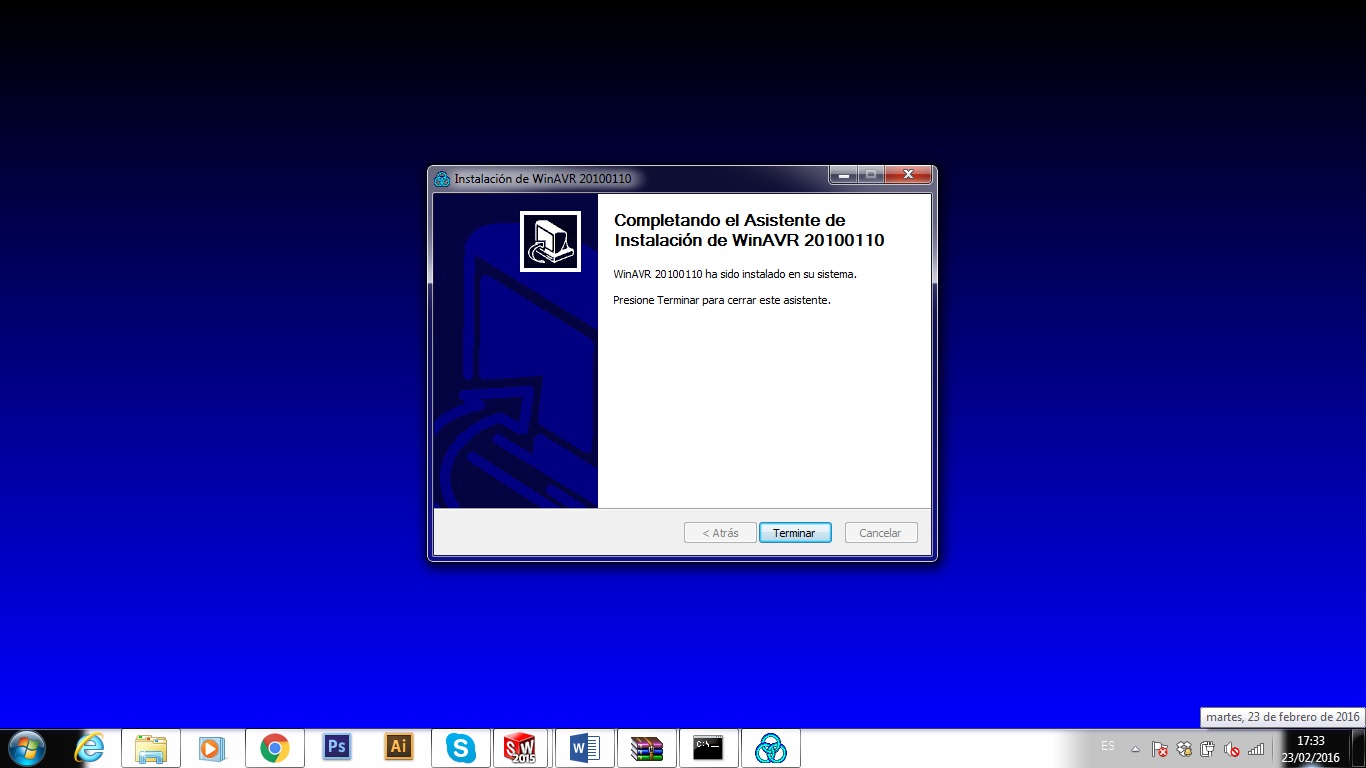Open Action Center flag icon in tray
The height and width of the screenshot is (768, 1366).
pyautogui.click(x=1160, y=749)
